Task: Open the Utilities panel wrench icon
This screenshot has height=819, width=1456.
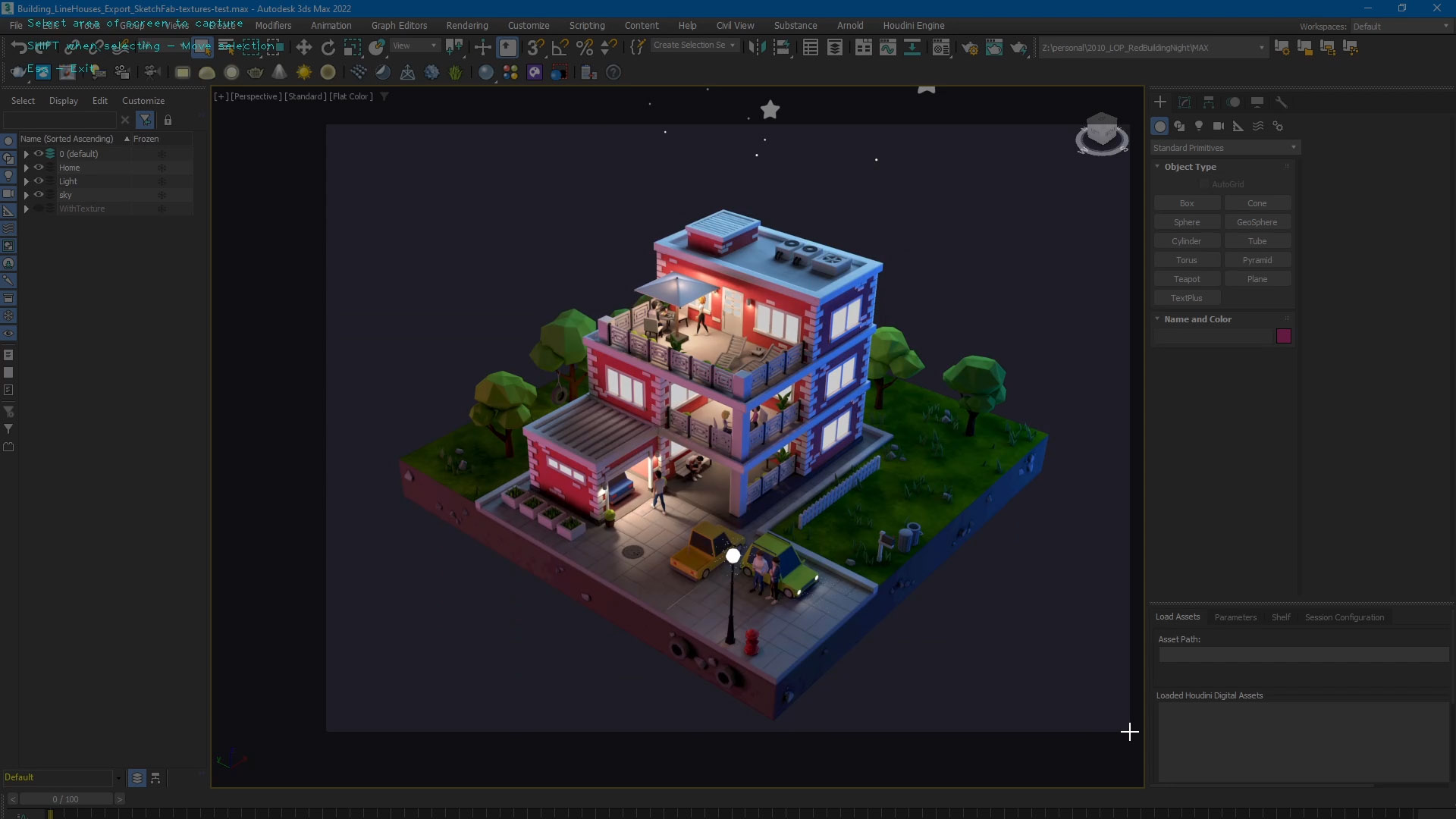Action: (1282, 102)
